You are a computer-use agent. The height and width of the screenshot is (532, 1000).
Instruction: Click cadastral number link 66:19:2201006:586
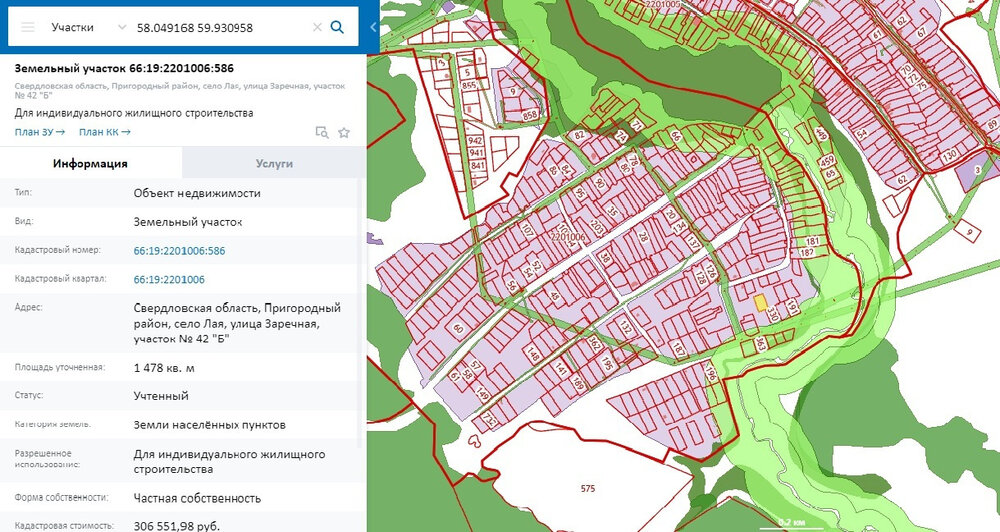[179, 251]
